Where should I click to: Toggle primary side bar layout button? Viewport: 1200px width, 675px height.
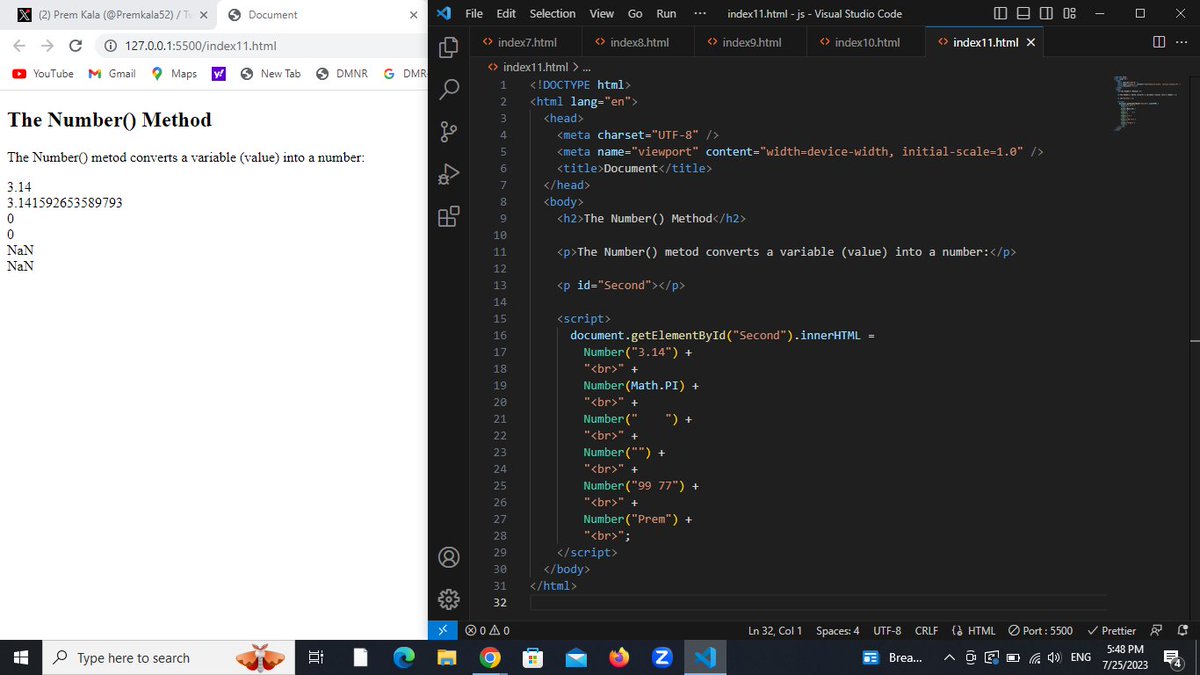1003,14
